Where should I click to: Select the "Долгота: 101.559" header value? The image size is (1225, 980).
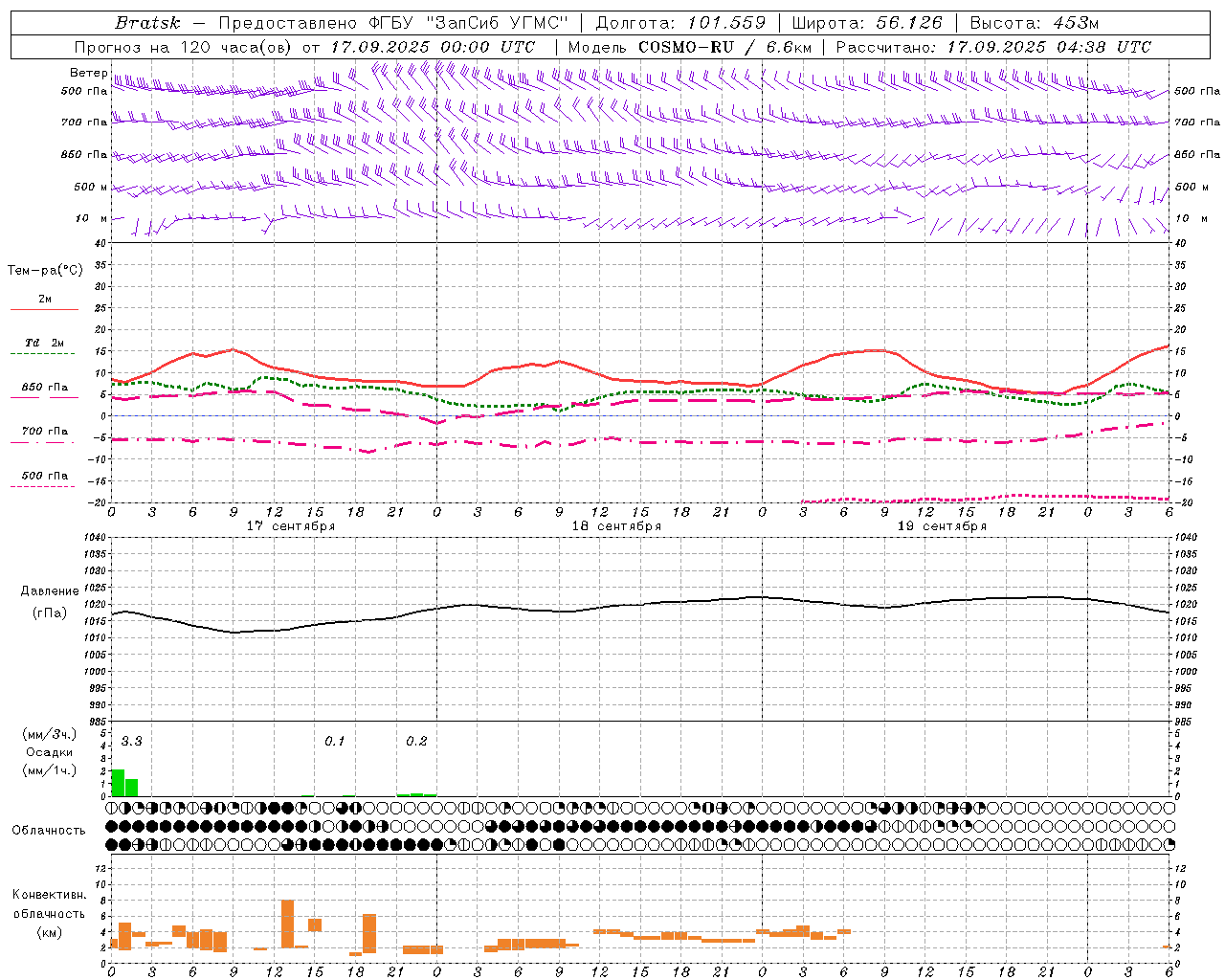pyautogui.click(x=680, y=23)
